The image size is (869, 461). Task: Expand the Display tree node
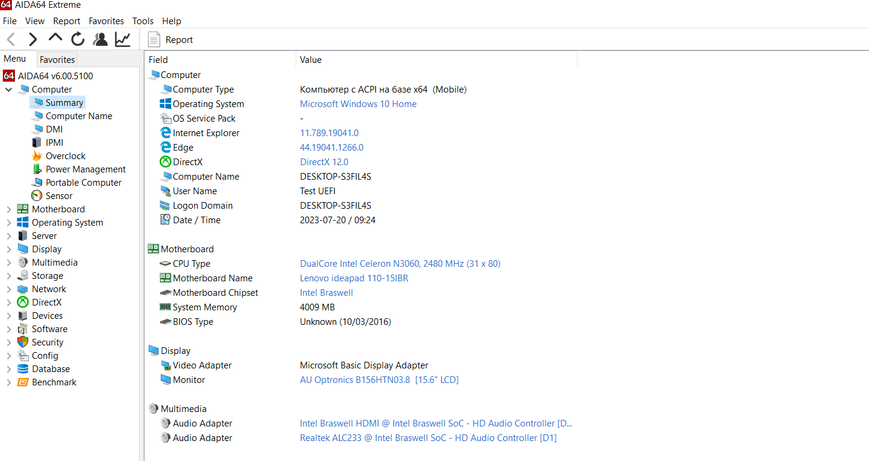[8, 249]
